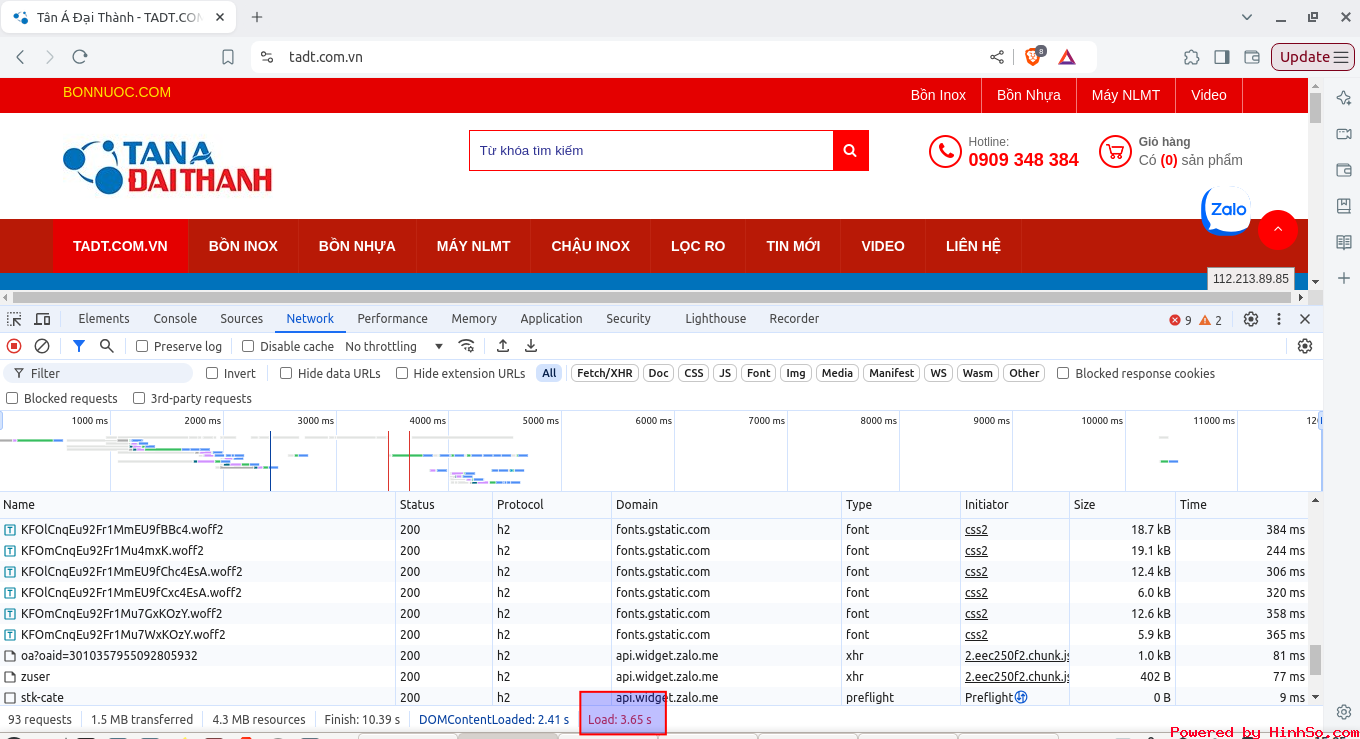Open the shopping cart icon
This screenshot has height=739, width=1360.
pyautogui.click(x=1114, y=151)
